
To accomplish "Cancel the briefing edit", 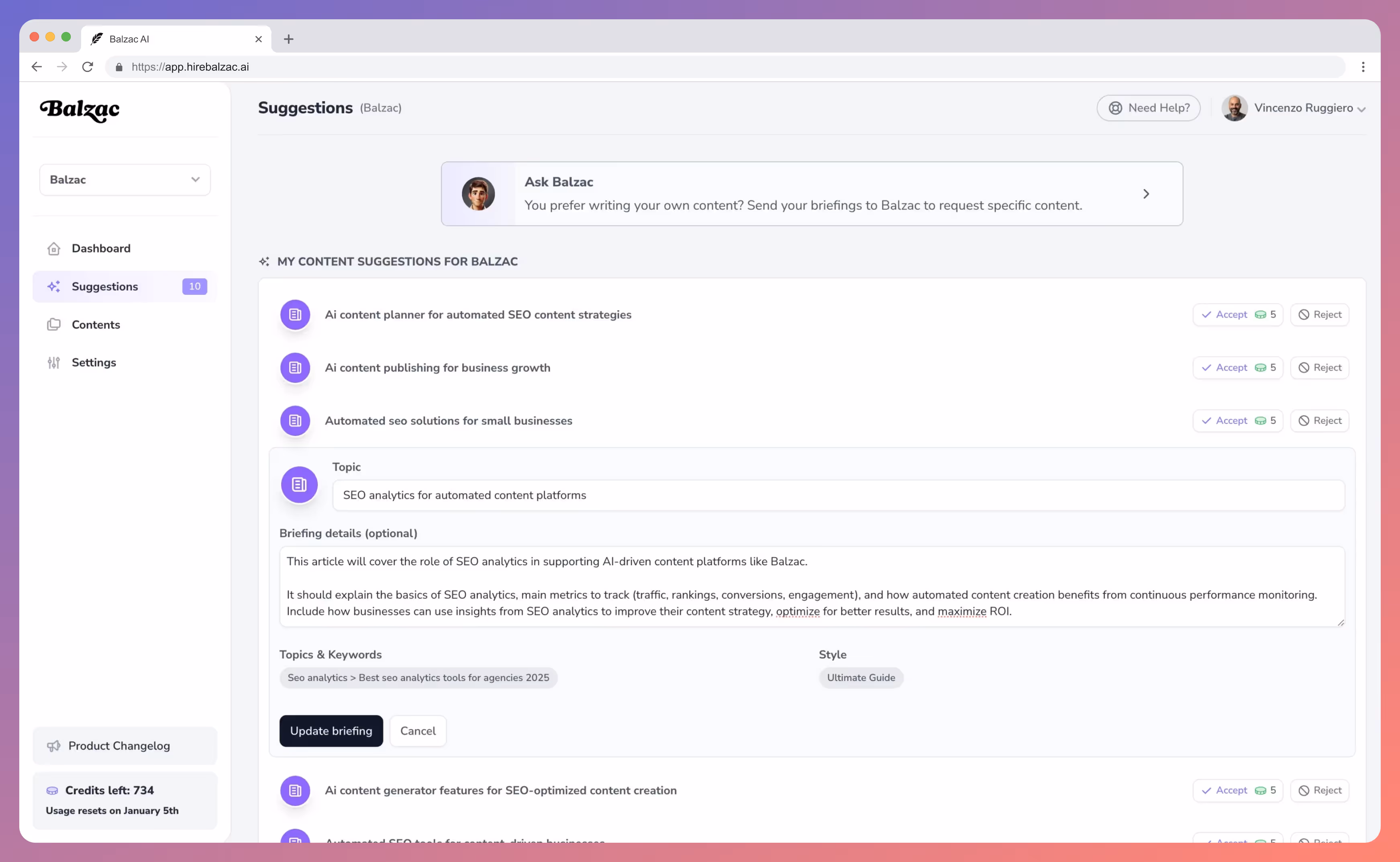I will click(417, 731).
